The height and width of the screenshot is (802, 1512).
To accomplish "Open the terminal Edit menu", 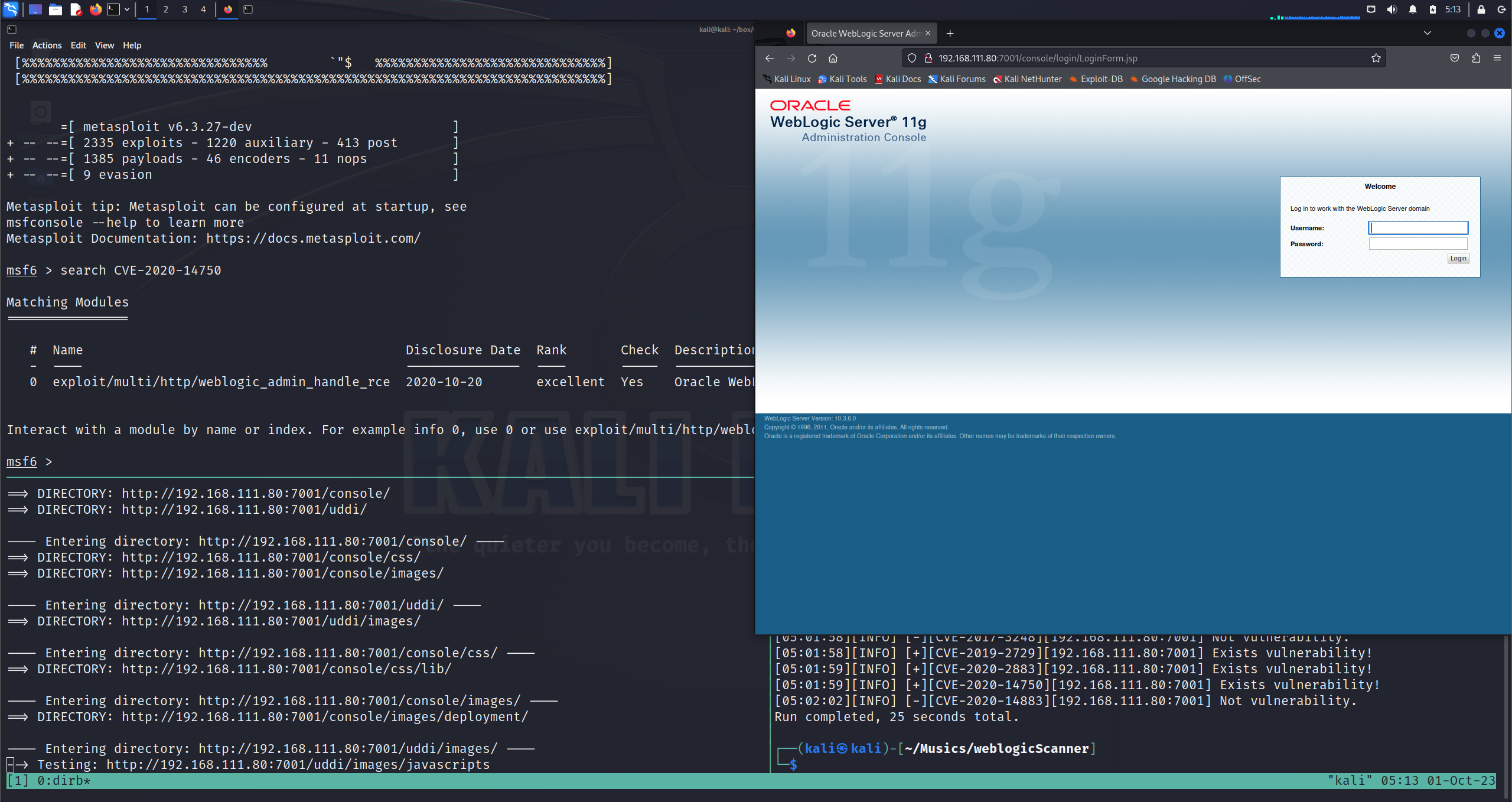I will click(79, 45).
